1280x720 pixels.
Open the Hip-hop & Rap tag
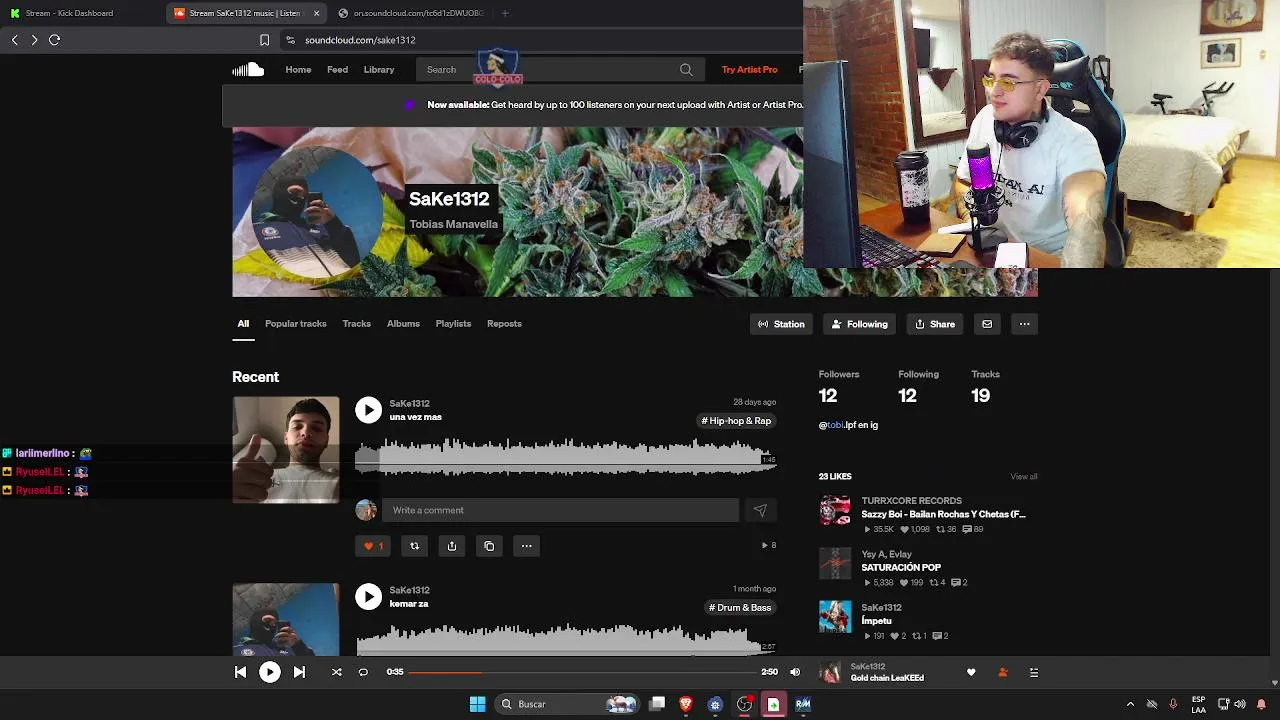pos(736,421)
